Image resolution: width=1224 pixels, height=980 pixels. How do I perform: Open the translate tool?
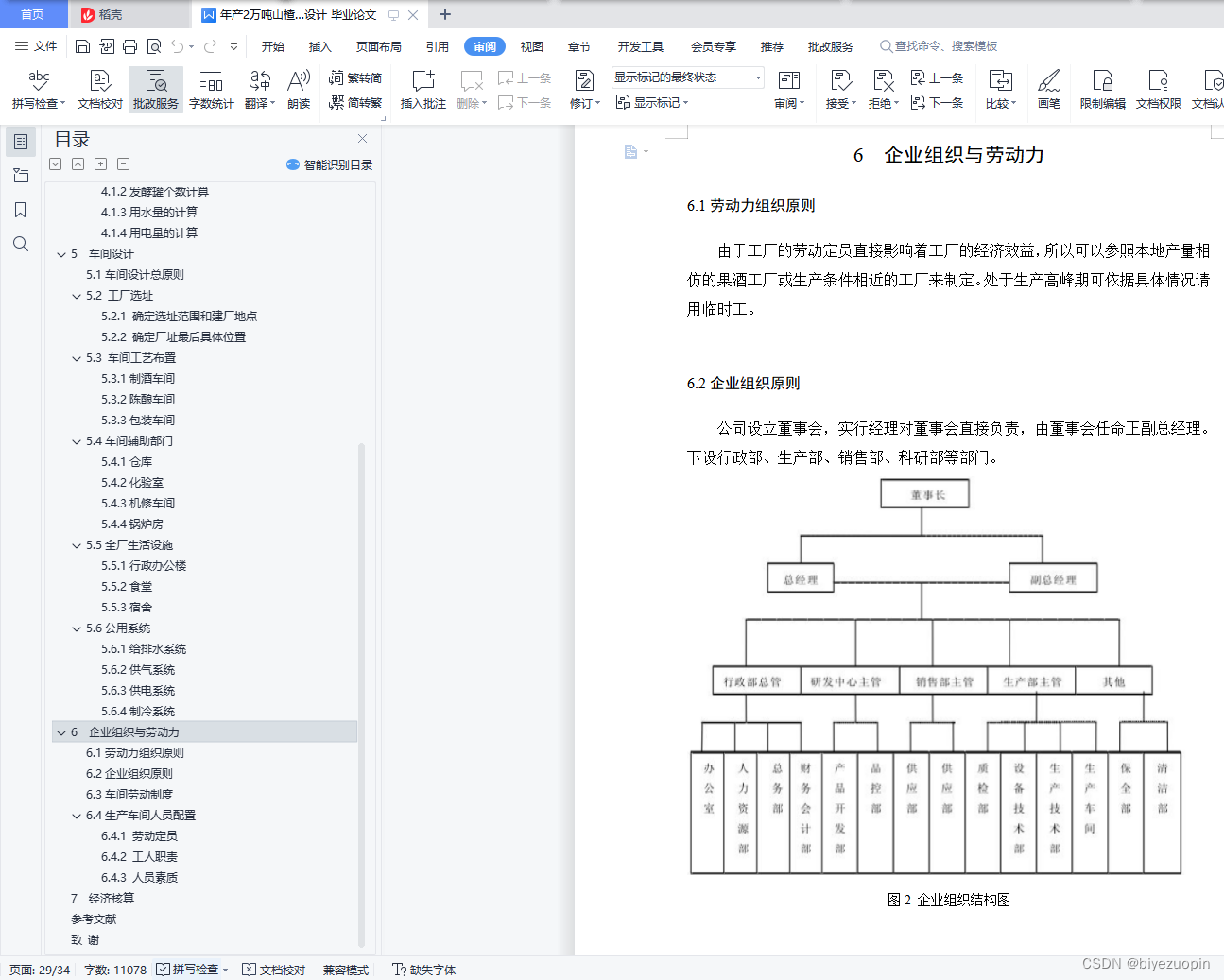260,90
